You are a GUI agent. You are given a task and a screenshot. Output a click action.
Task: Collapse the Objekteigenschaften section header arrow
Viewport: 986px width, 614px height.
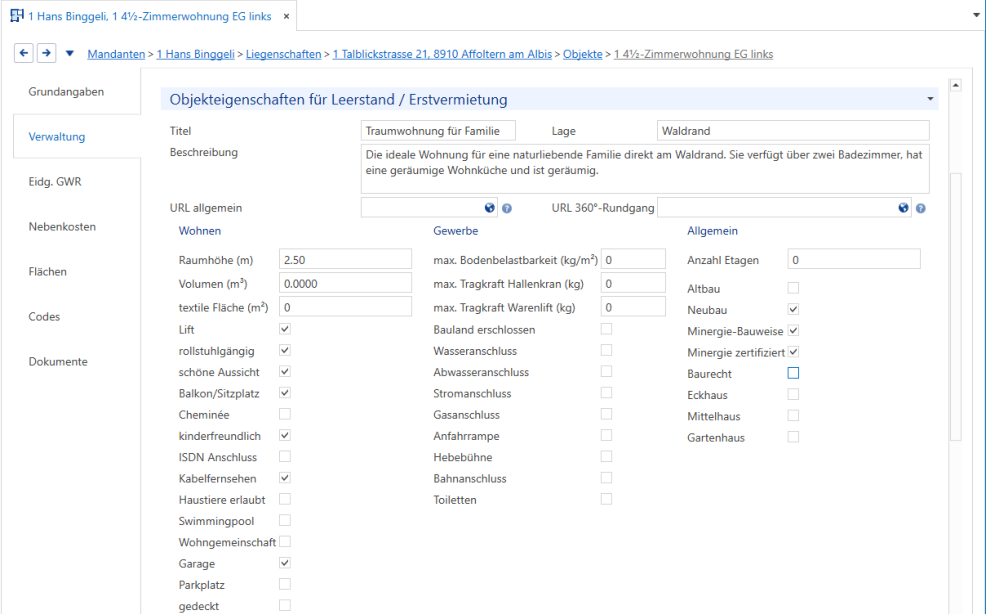pyautogui.click(x=930, y=99)
